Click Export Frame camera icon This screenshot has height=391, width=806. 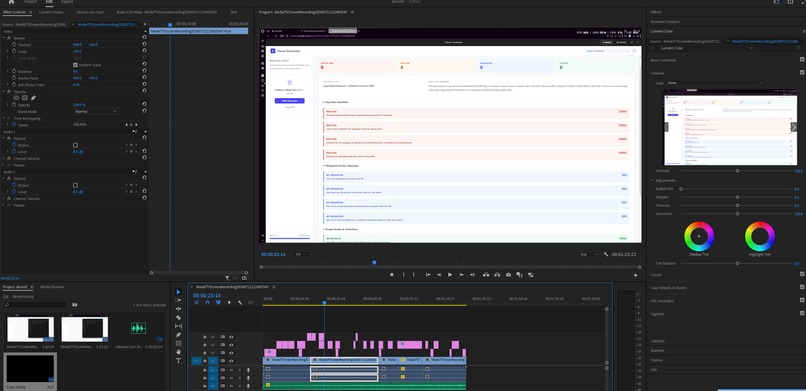pyautogui.click(x=508, y=275)
